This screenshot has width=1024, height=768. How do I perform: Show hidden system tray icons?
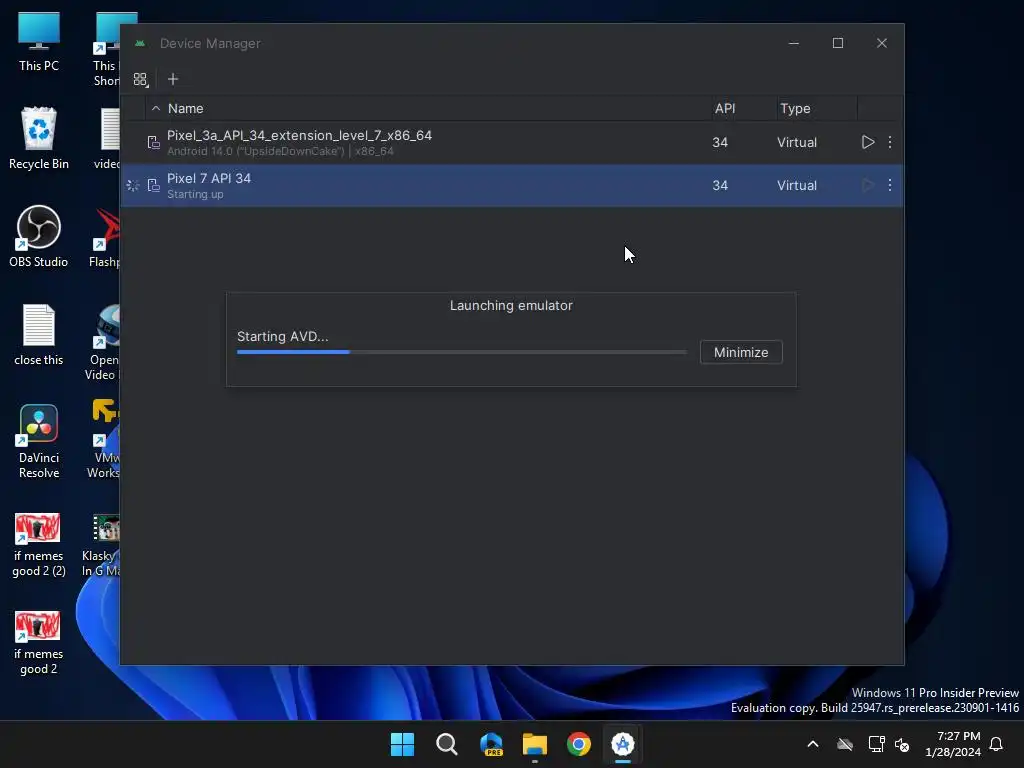click(813, 744)
